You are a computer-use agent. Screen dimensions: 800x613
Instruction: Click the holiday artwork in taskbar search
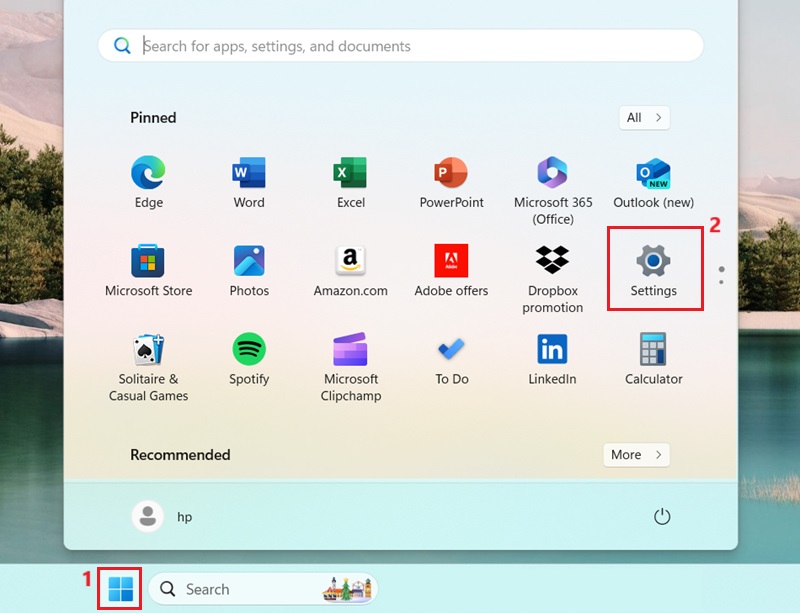[x=347, y=590]
